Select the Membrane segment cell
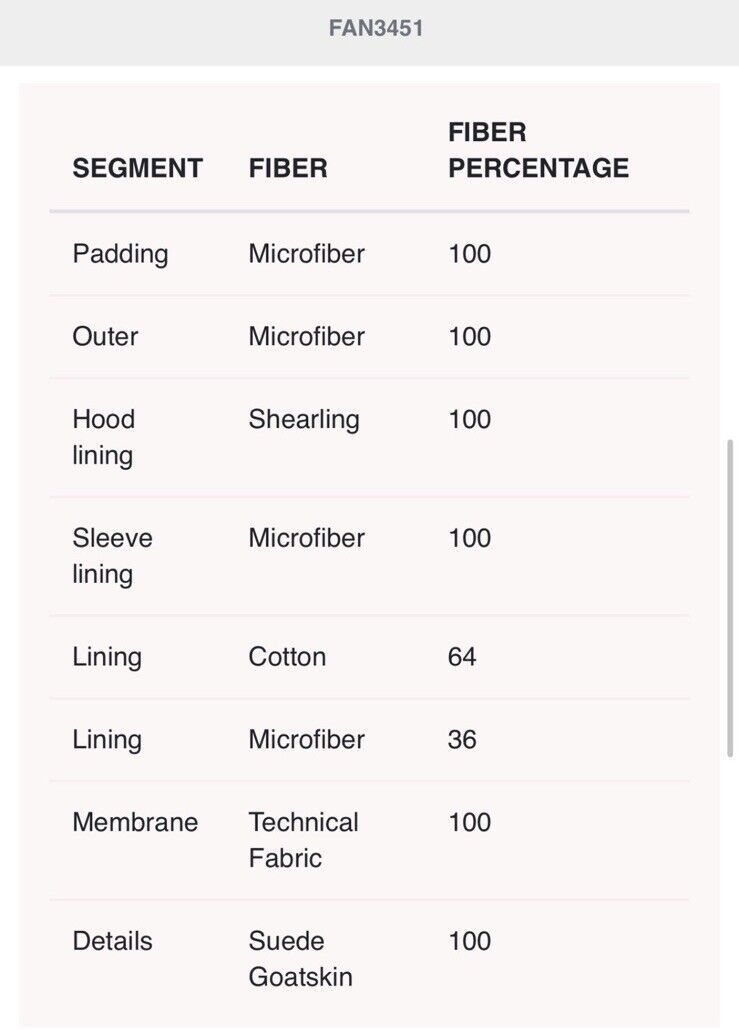Screen dimensions: 739x1030 pyautogui.click(x=135, y=822)
